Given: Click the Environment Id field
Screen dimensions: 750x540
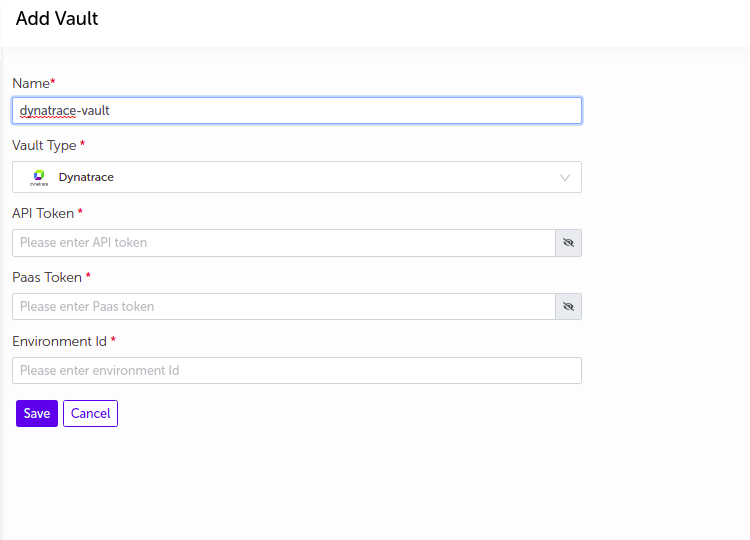Looking at the screenshot, I should [x=297, y=371].
